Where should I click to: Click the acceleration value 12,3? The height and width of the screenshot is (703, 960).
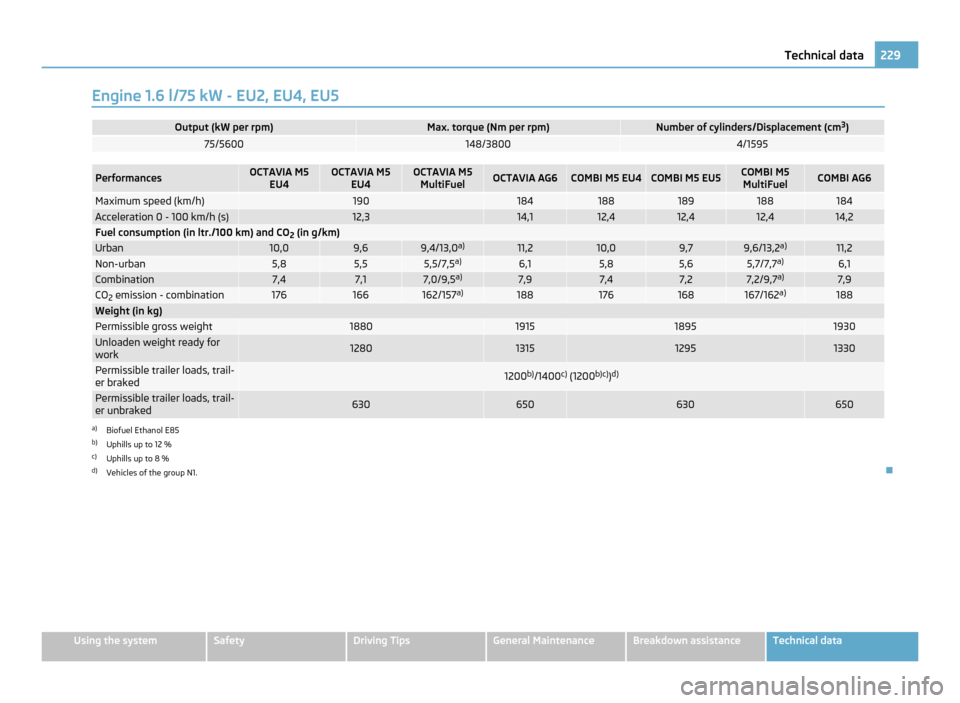click(361, 217)
